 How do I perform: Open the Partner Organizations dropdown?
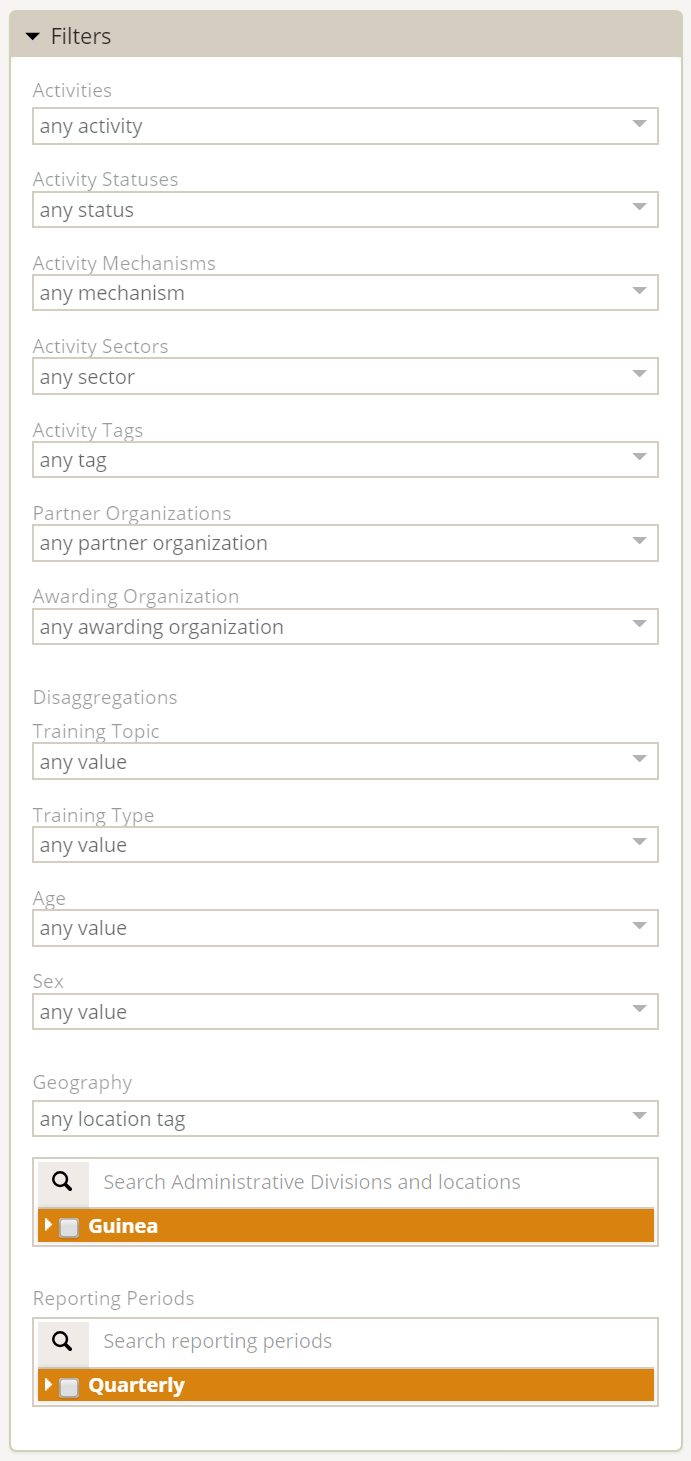pyautogui.click(x=345, y=543)
